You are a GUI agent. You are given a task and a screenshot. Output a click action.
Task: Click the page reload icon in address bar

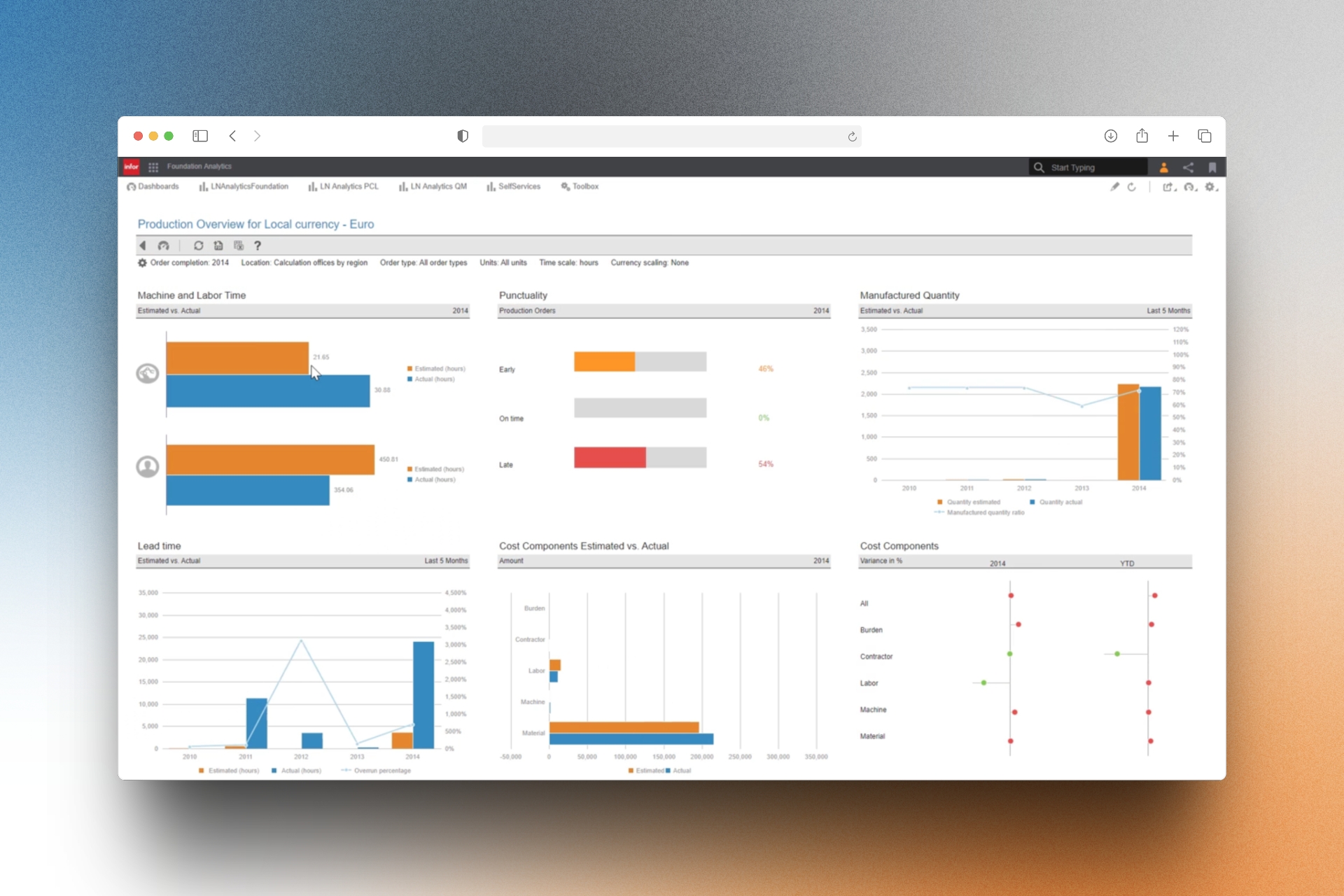tap(852, 136)
